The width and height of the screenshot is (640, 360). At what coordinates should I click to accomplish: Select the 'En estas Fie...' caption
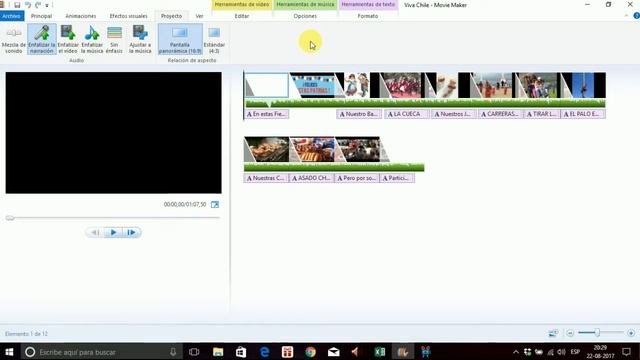pyautogui.click(x=267, y=114)
